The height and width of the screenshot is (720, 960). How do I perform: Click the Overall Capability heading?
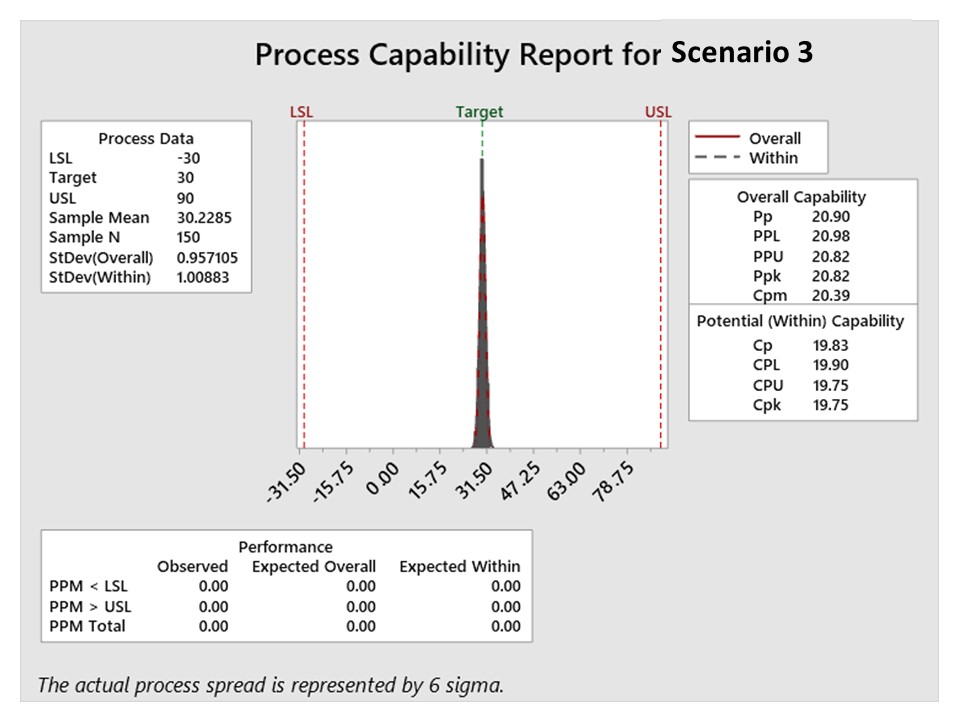tap(801, 197)
